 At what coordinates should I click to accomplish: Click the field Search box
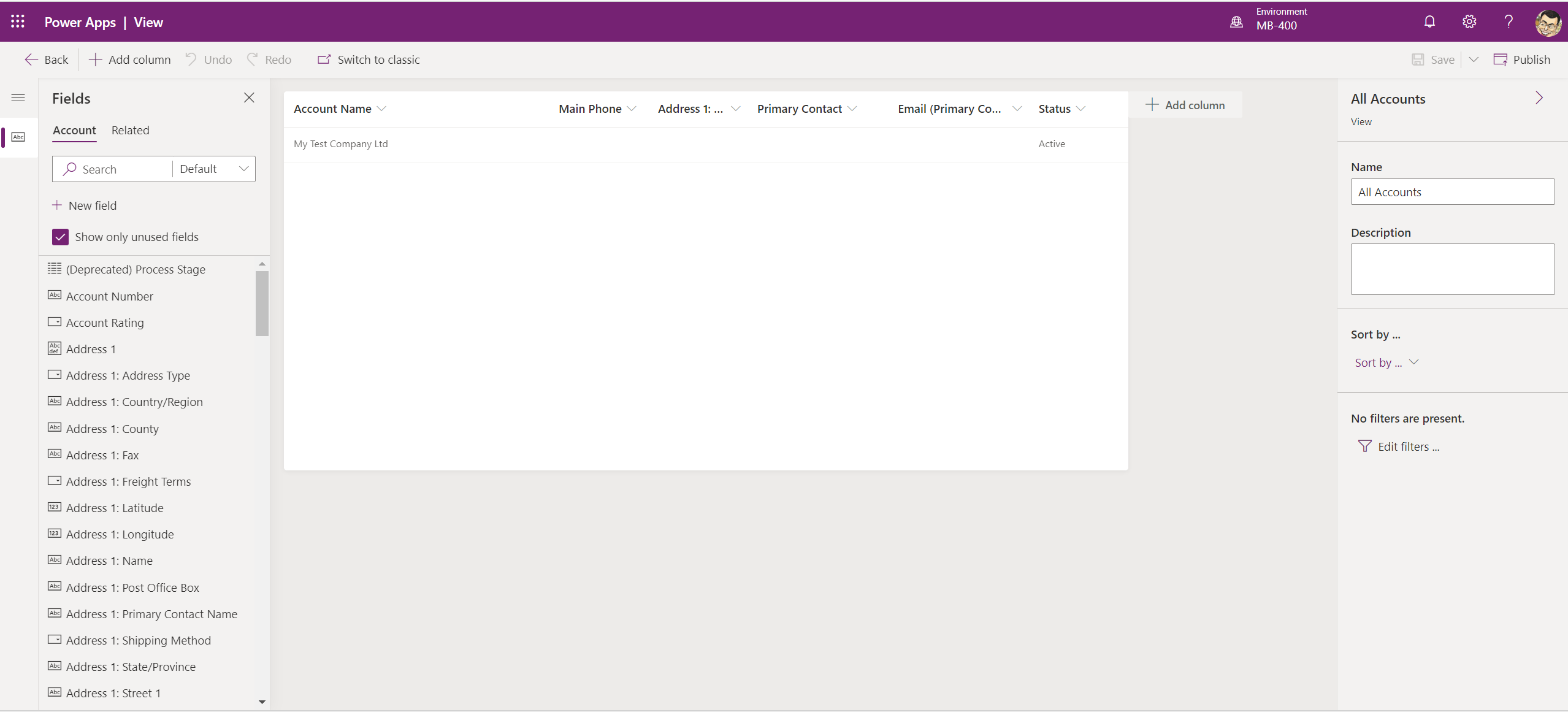tap(112, 169)
